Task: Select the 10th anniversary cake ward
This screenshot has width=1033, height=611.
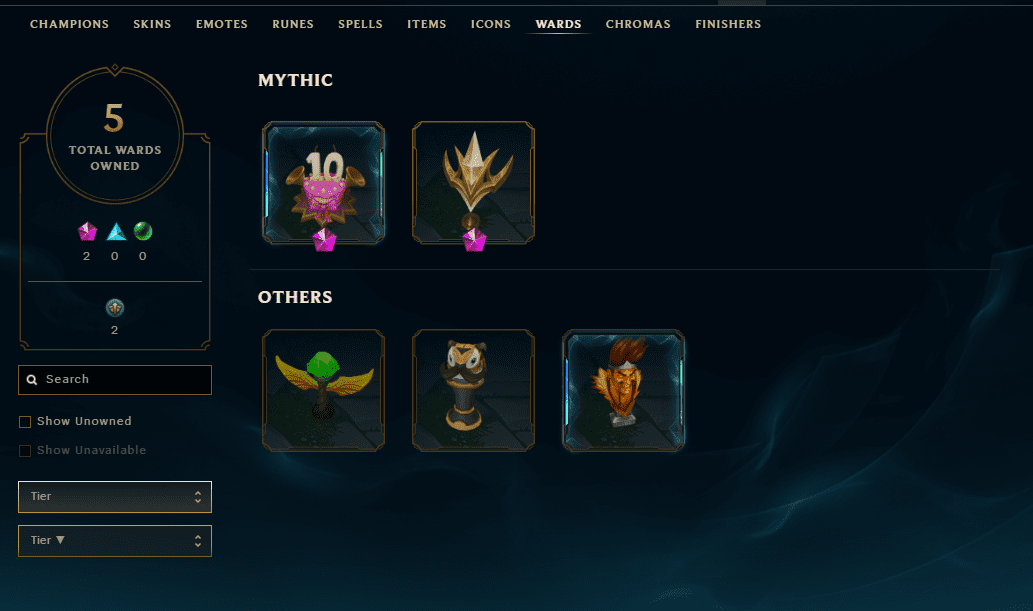Action: [323, 183]
